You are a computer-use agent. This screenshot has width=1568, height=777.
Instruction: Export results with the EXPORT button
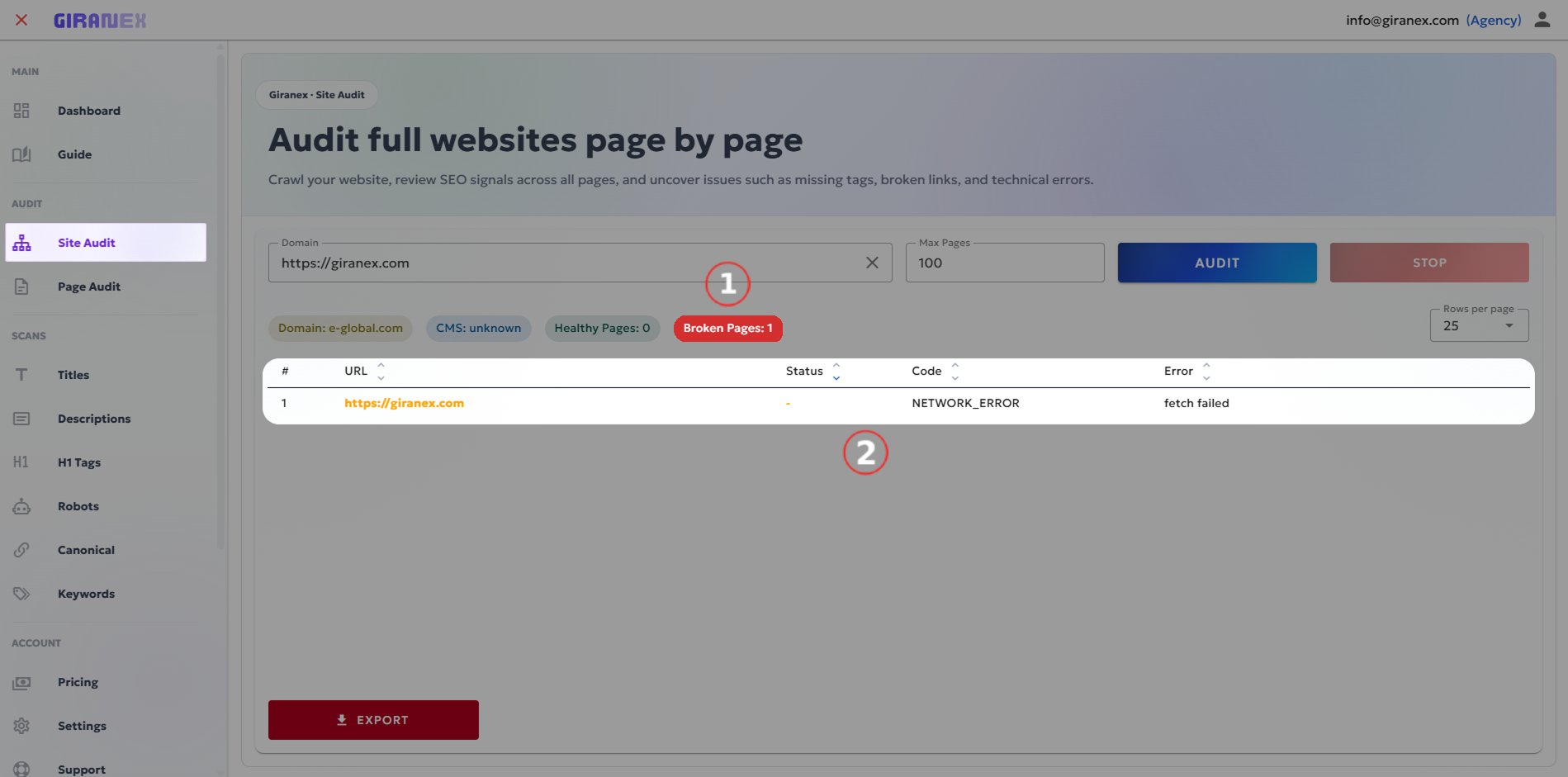pyautogui.click(x=373, y=720)
